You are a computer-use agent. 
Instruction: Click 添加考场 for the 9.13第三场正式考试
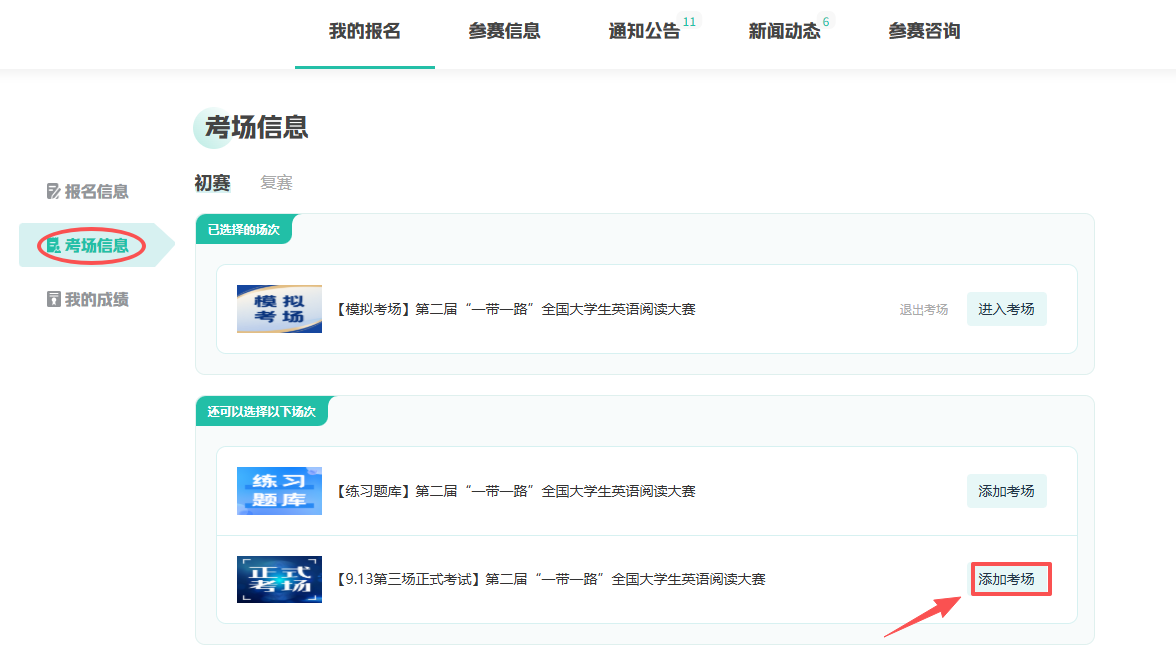(1011, 579)
